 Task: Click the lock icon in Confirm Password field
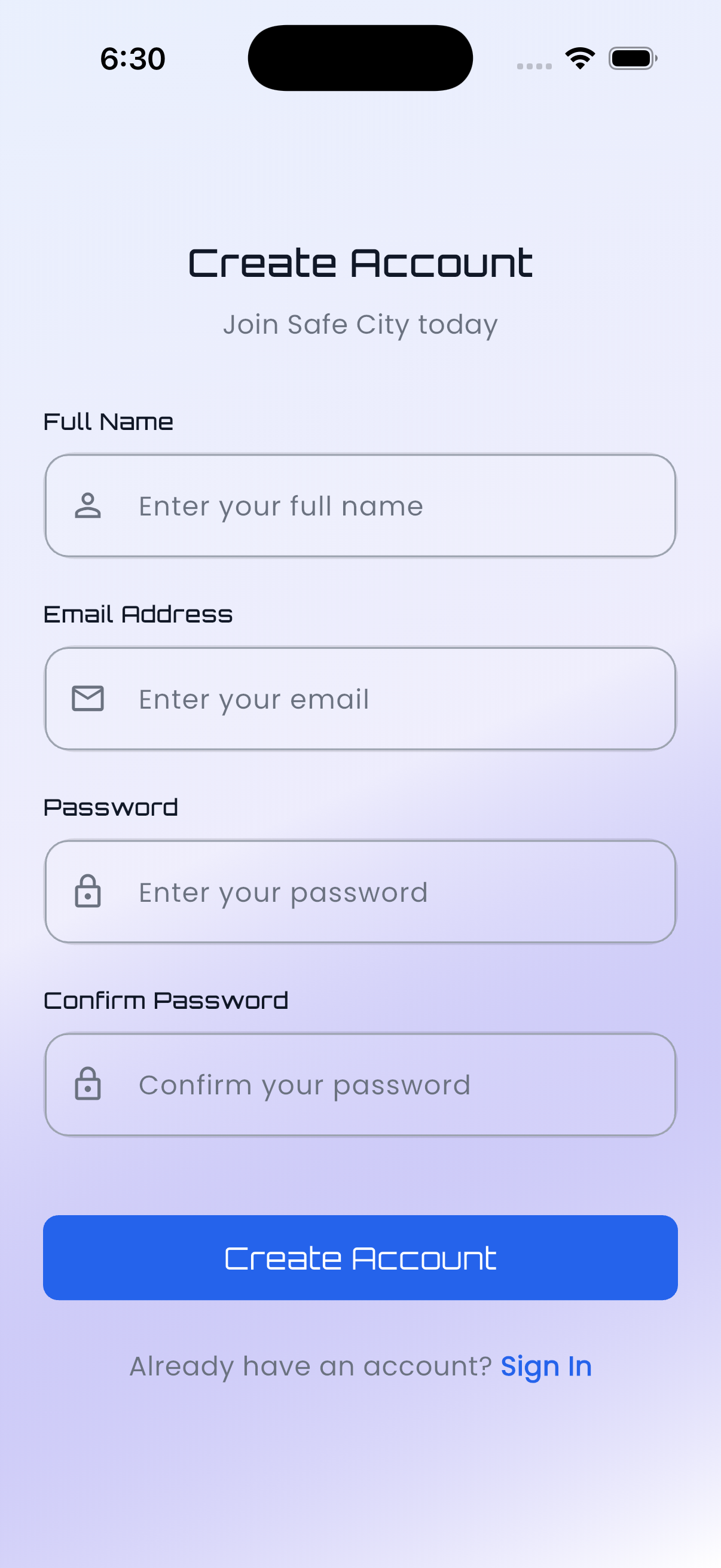(88, 1084)
